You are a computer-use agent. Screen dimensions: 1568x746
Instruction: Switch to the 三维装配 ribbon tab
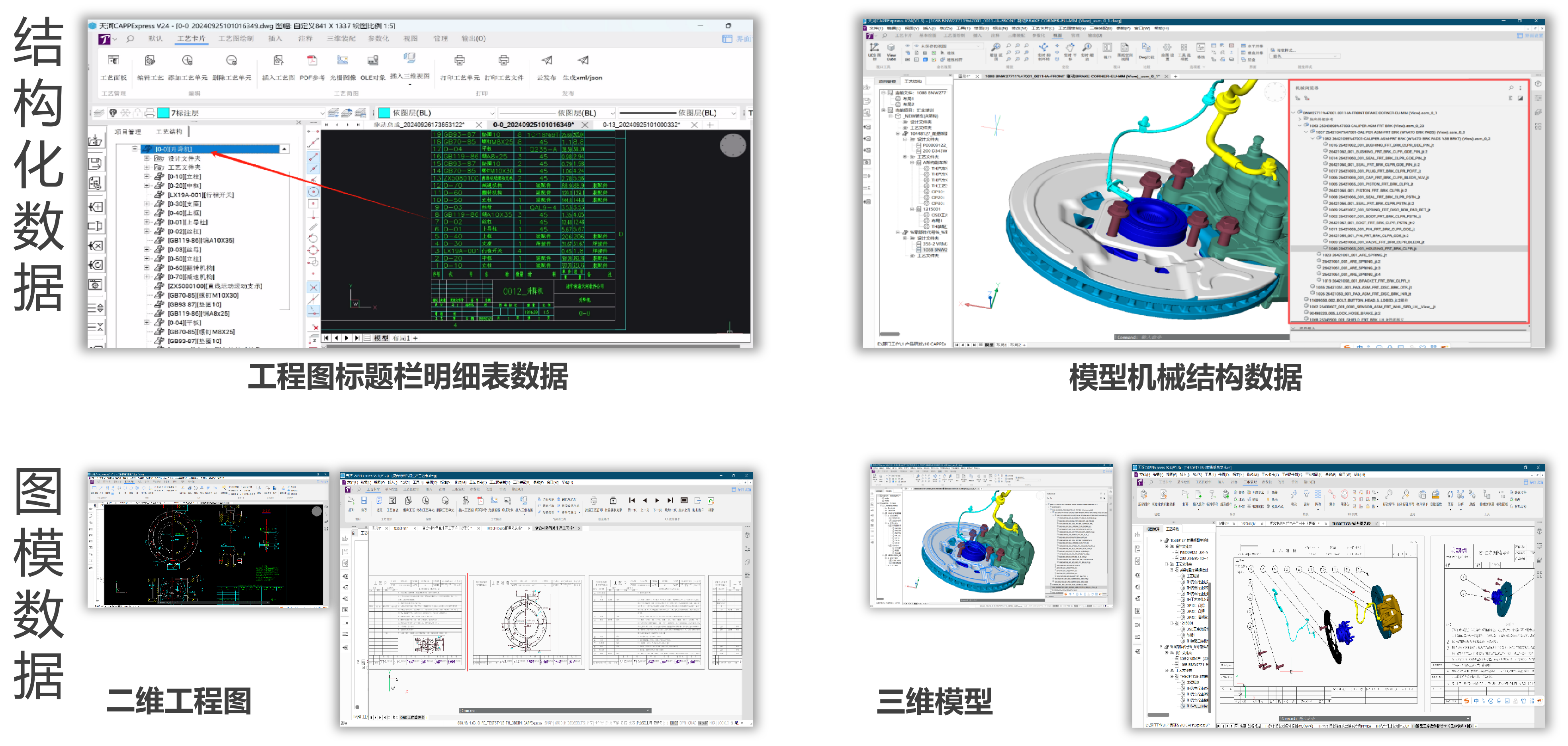coord(341,39)
